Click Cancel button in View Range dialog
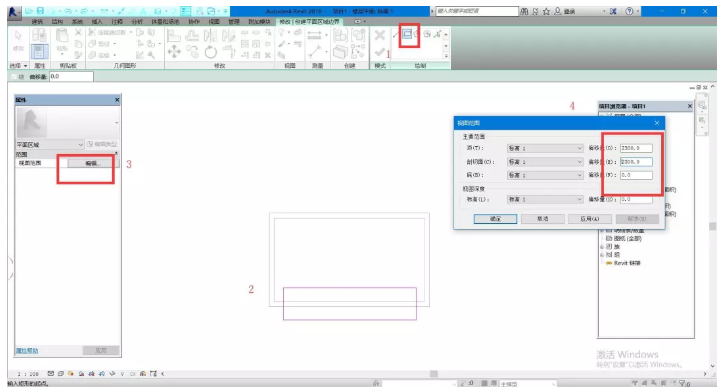Screen dimensions: 726x392 tap(543, 218)
